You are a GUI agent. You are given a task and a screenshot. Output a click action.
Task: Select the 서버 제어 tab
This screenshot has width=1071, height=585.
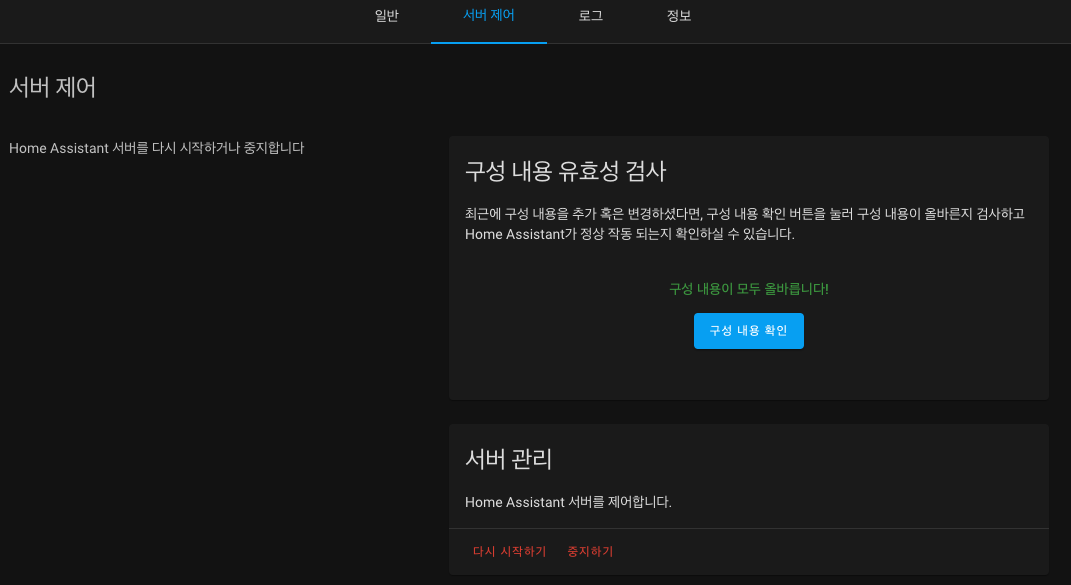pyautogui.click(x=489, y=16)
